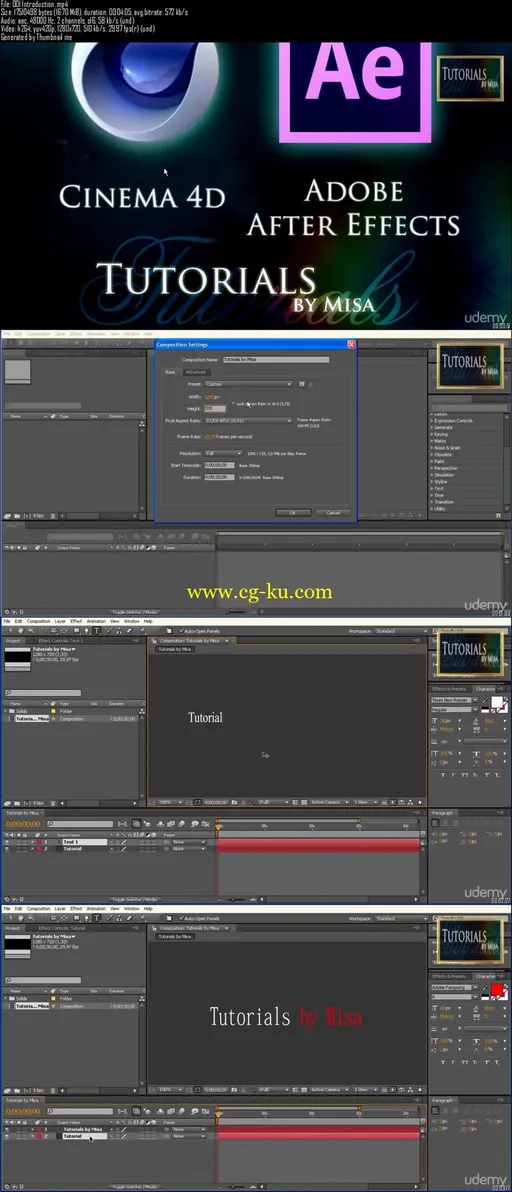The height and width of the screenshot is (1192, 512).
Task: Toggle Auto-Open Panels checkbox in the Text 1 frame
Action: tap(182, 630)
